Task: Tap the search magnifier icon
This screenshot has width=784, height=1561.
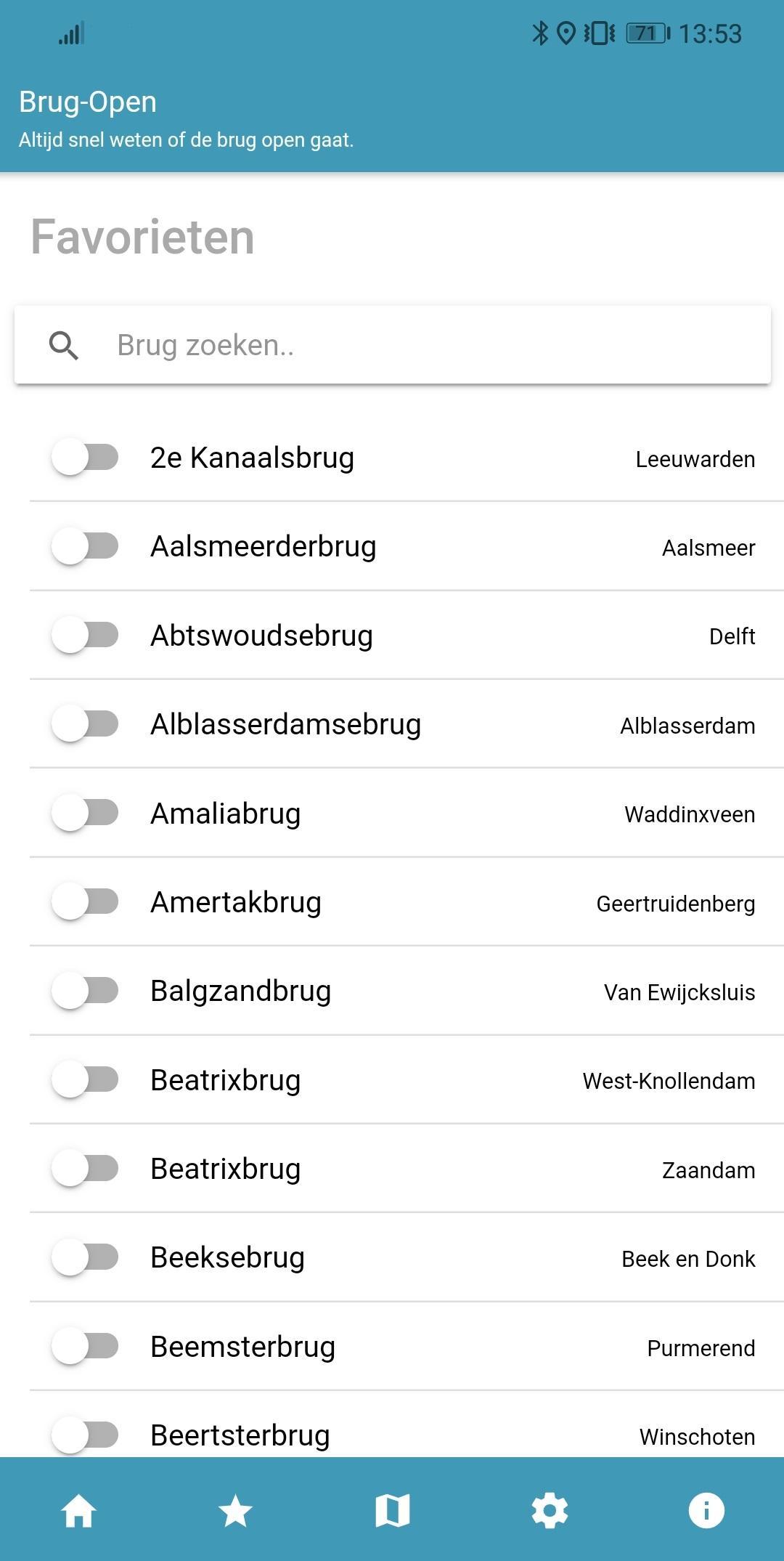Action: (64, 346)
